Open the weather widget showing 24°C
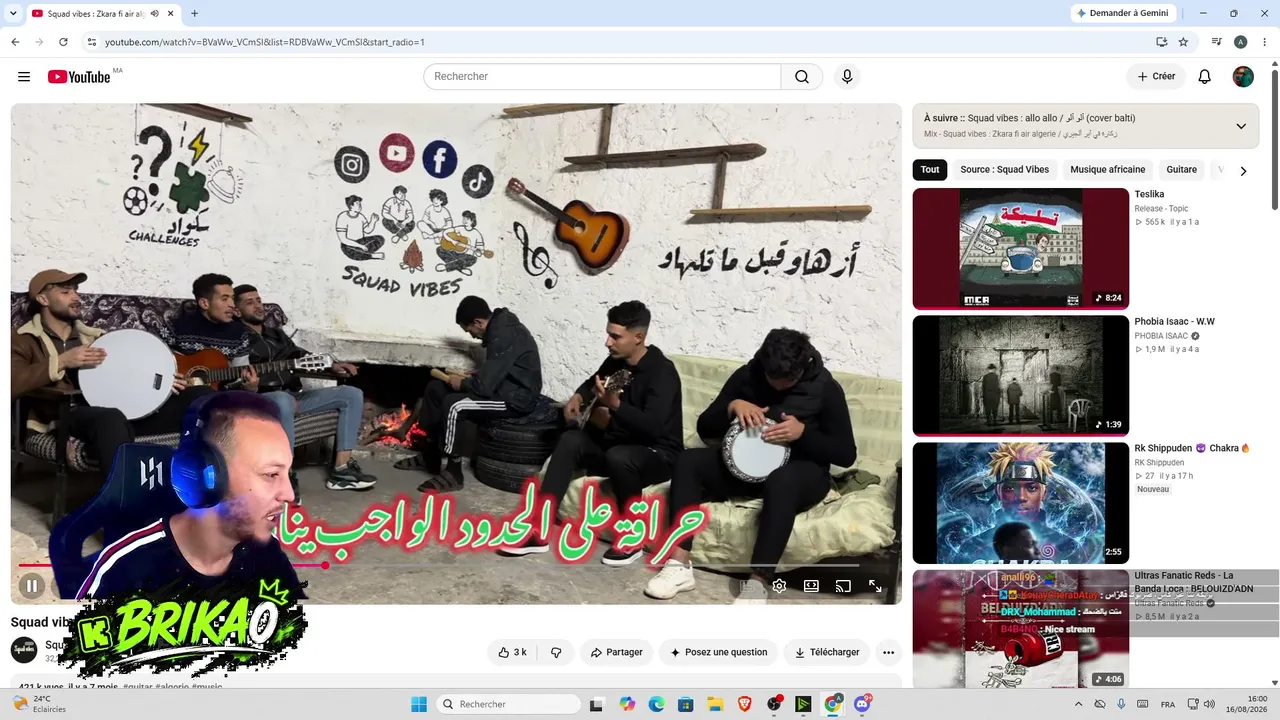The height and width of the screenshot is (720, 1280). (41, 704)
